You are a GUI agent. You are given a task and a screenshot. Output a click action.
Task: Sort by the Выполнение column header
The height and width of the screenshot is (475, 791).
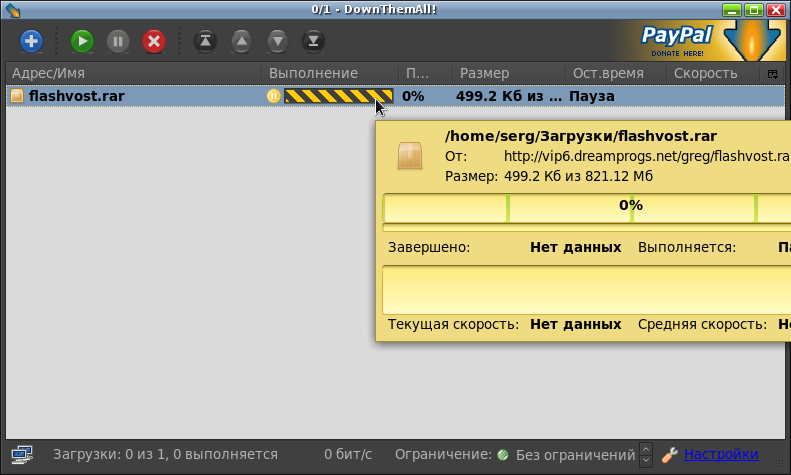click(x=330, y=73)
